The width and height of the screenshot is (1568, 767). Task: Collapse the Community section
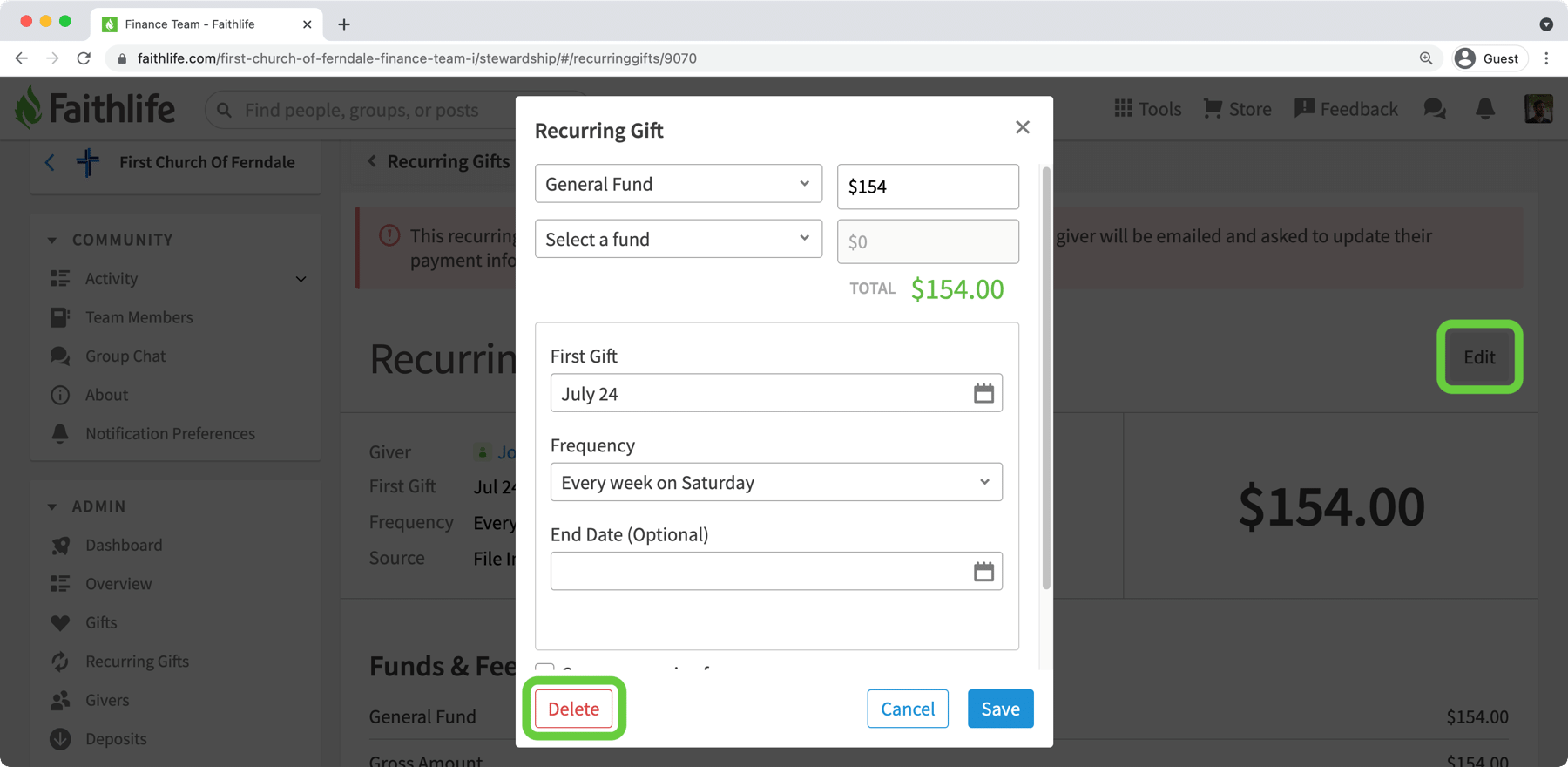pos(52,240)
